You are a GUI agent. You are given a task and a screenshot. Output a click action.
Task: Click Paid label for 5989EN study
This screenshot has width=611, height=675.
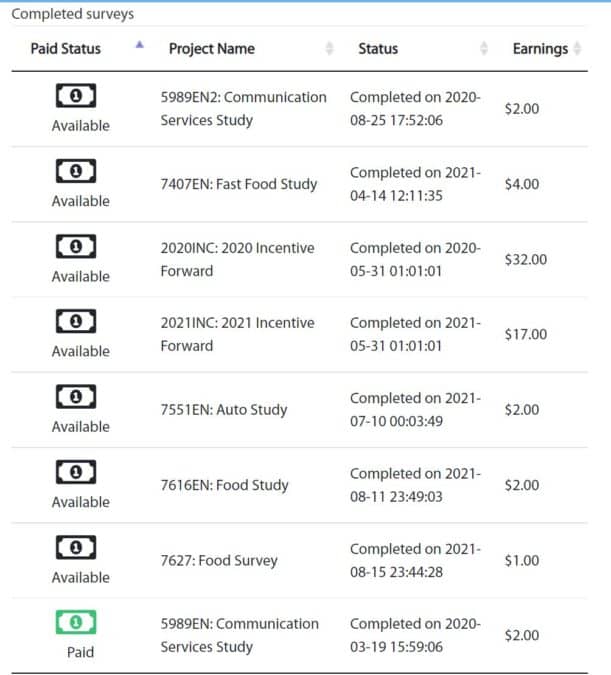pos(80,652)
